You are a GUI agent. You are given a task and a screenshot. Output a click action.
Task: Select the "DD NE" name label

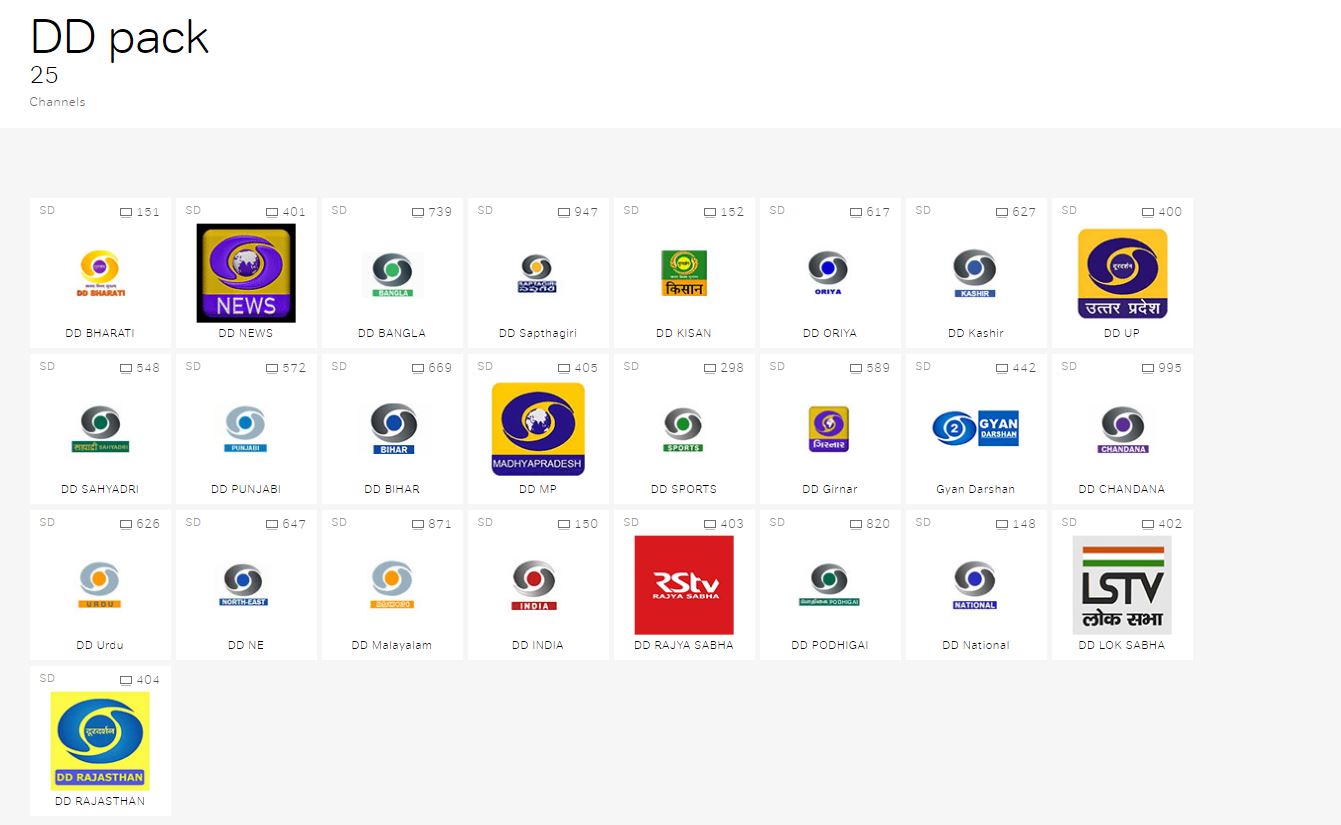tap(246, 645)
